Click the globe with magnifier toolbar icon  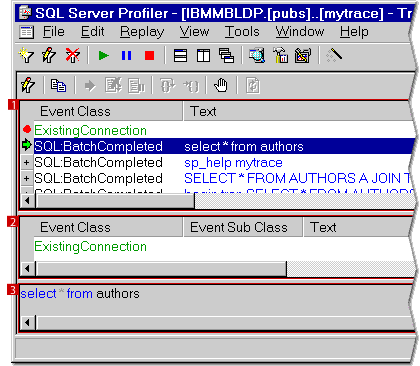pos(257,55)
